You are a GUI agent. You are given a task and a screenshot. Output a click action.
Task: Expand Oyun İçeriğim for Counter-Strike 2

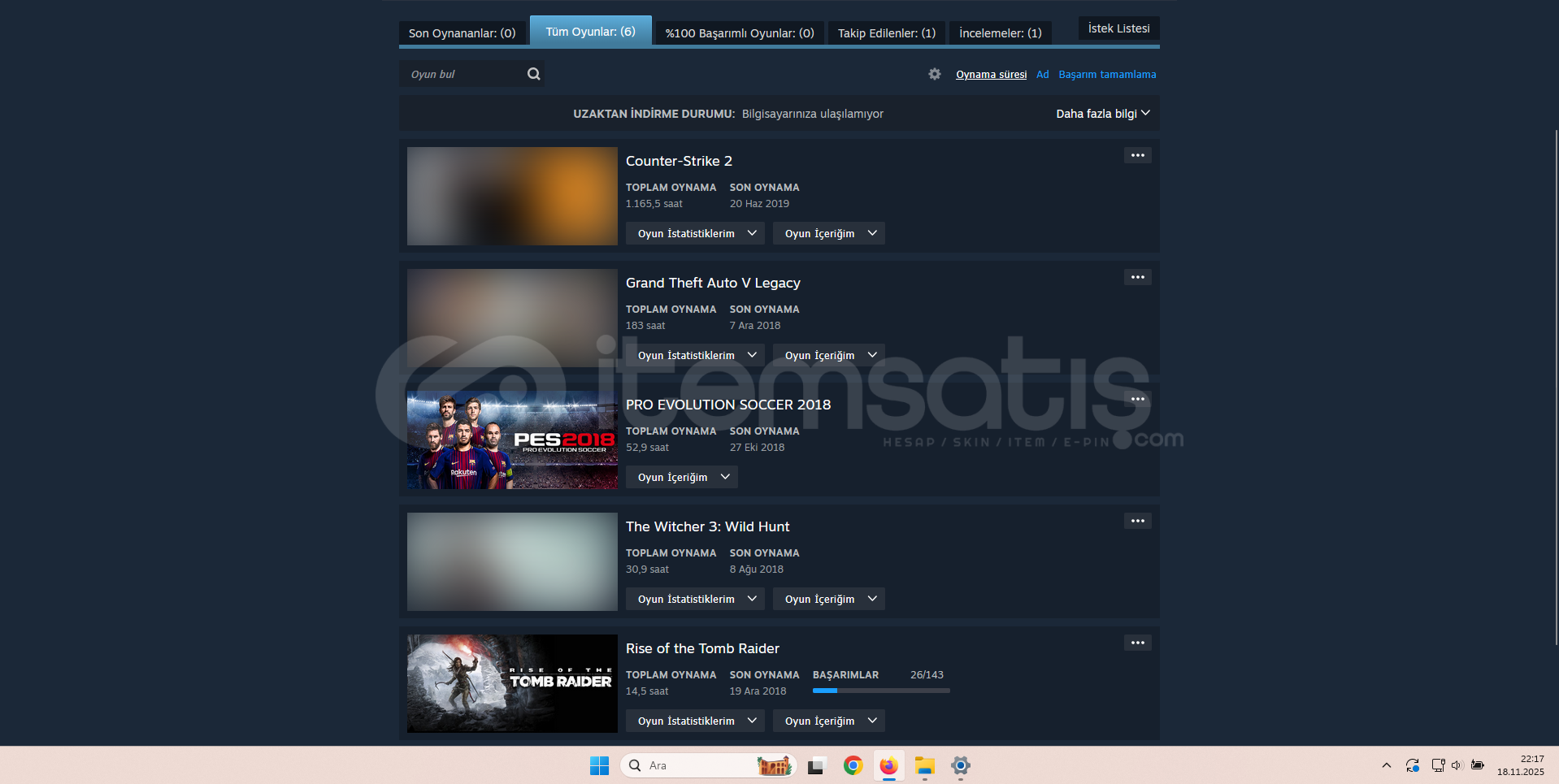pos(829,233)
